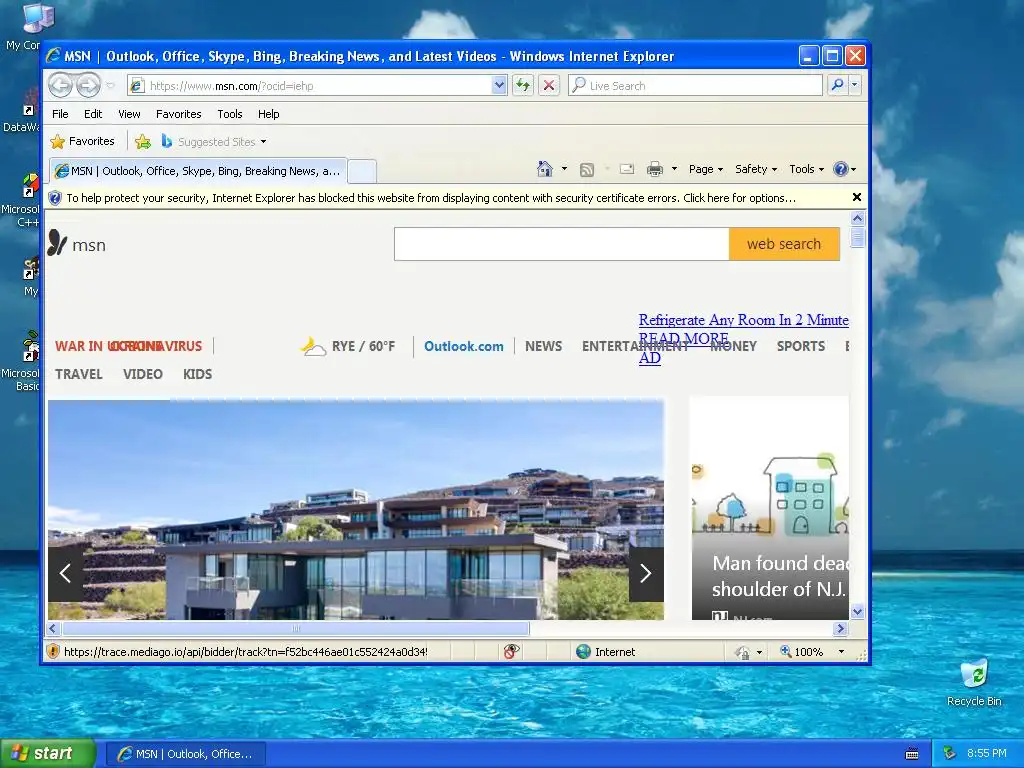This screenshot has height=768, width=1024.
Task: Open the Favorites menu in menu bar
Action: 178,114
